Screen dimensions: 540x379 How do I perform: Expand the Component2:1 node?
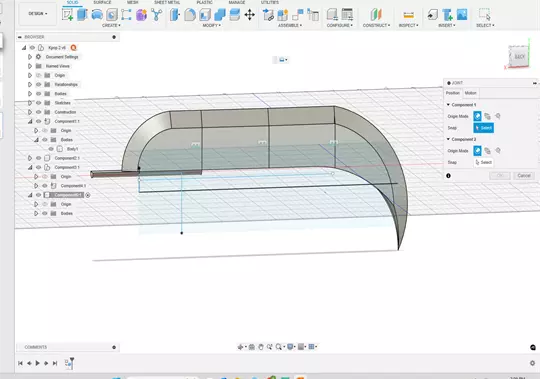pyautogui.click(x=30, y=158)
